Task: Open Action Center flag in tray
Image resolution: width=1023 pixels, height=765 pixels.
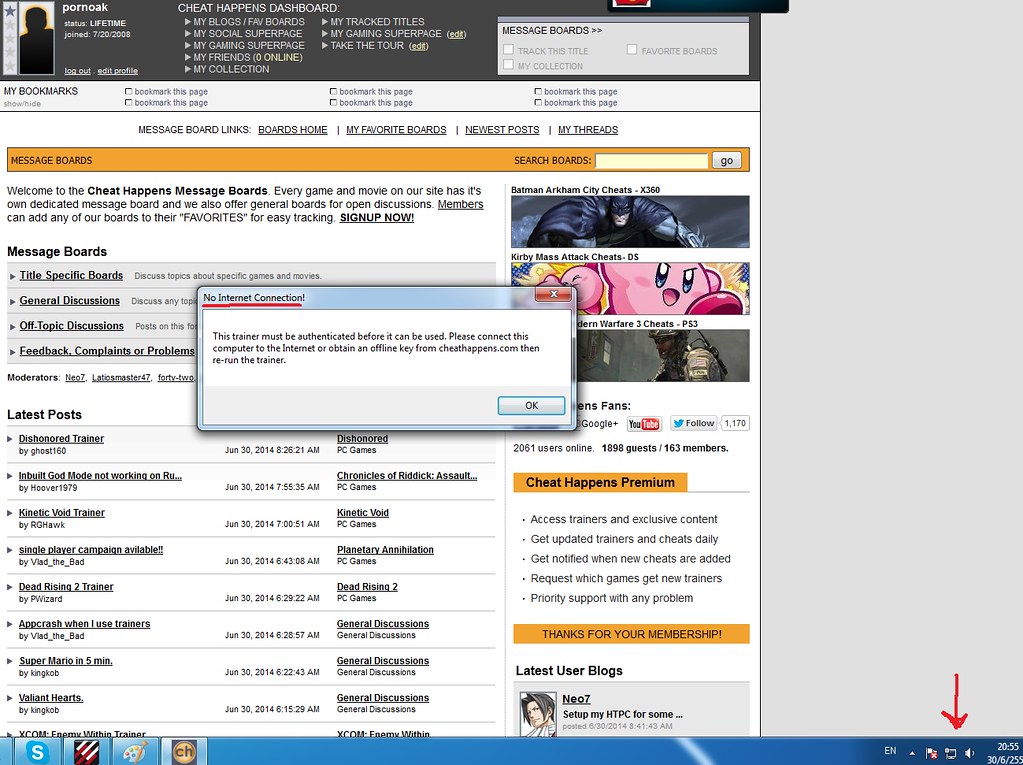Action: (932, 752)
